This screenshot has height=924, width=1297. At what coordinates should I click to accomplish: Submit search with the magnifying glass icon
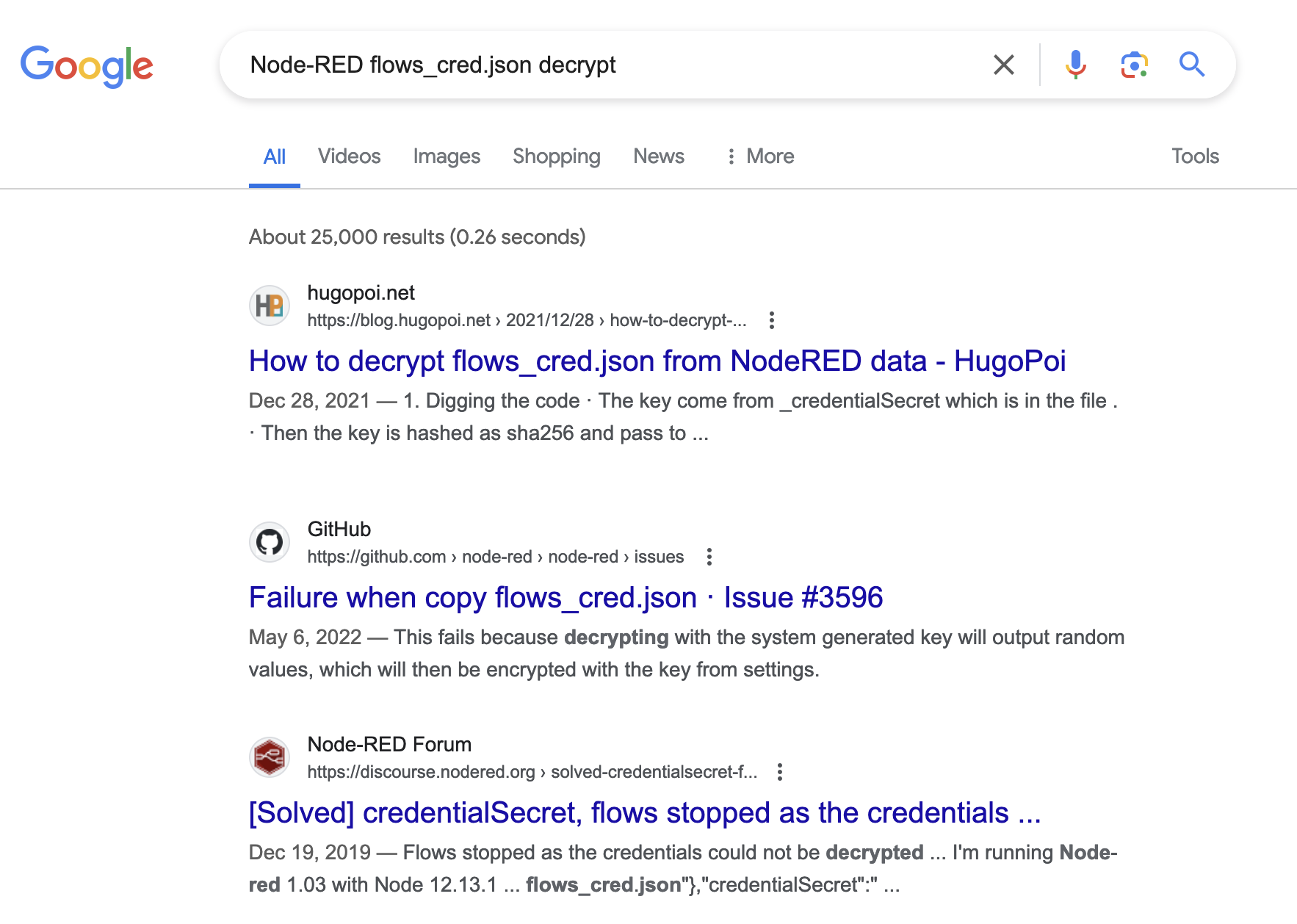1192,65
